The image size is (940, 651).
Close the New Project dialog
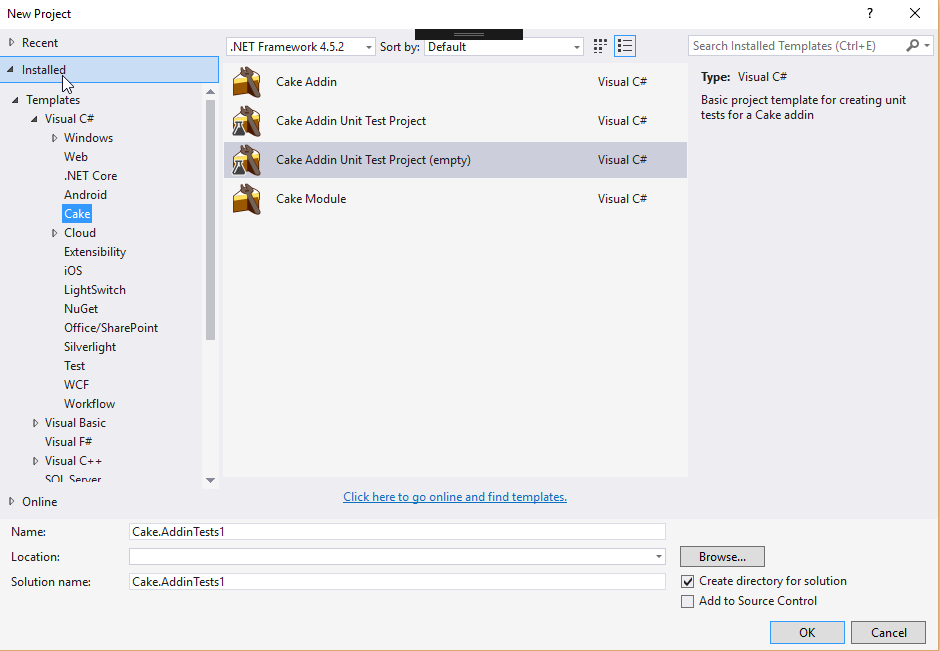(915, 13)
